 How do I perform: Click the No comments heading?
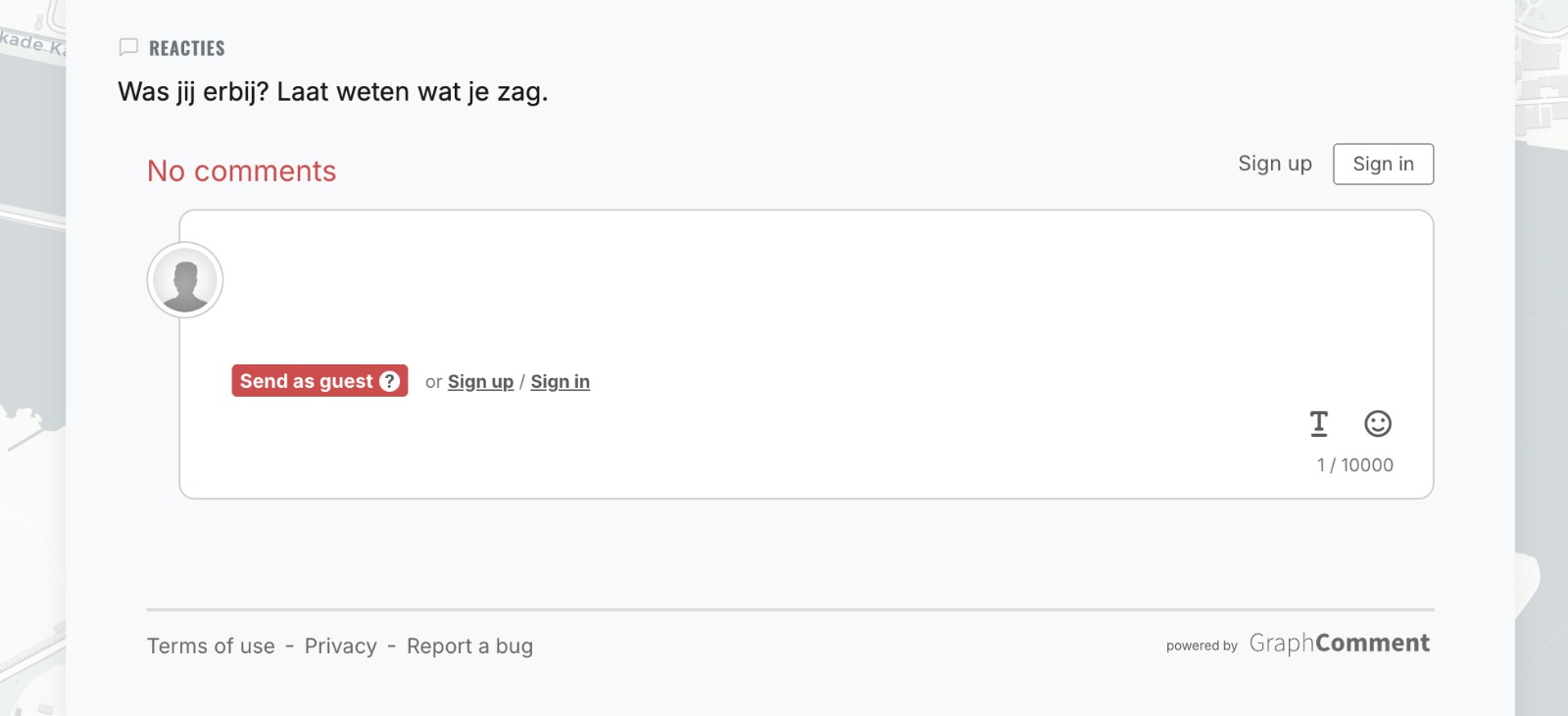point(241,170)
